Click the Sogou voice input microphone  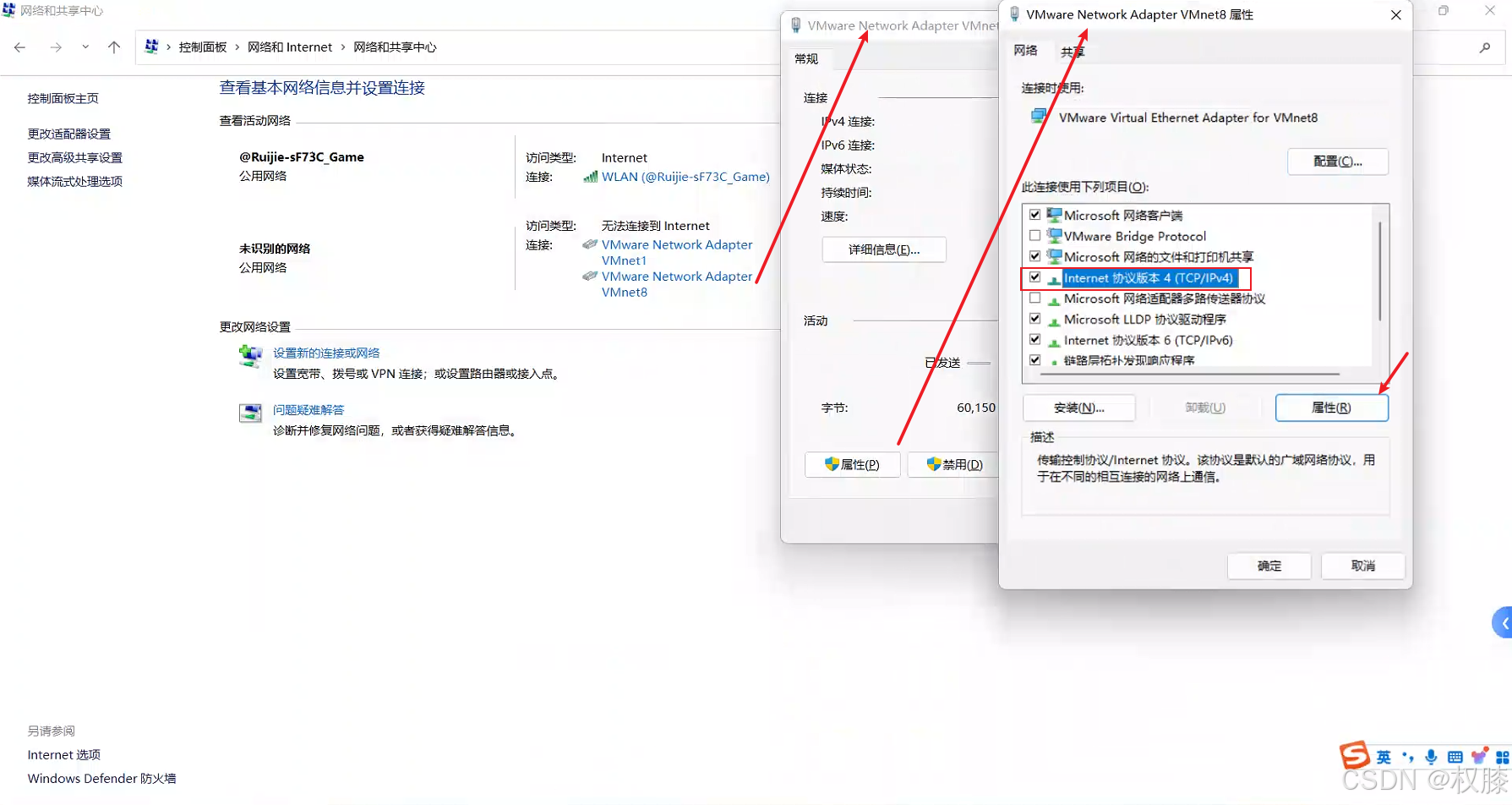pos(1431,757)
